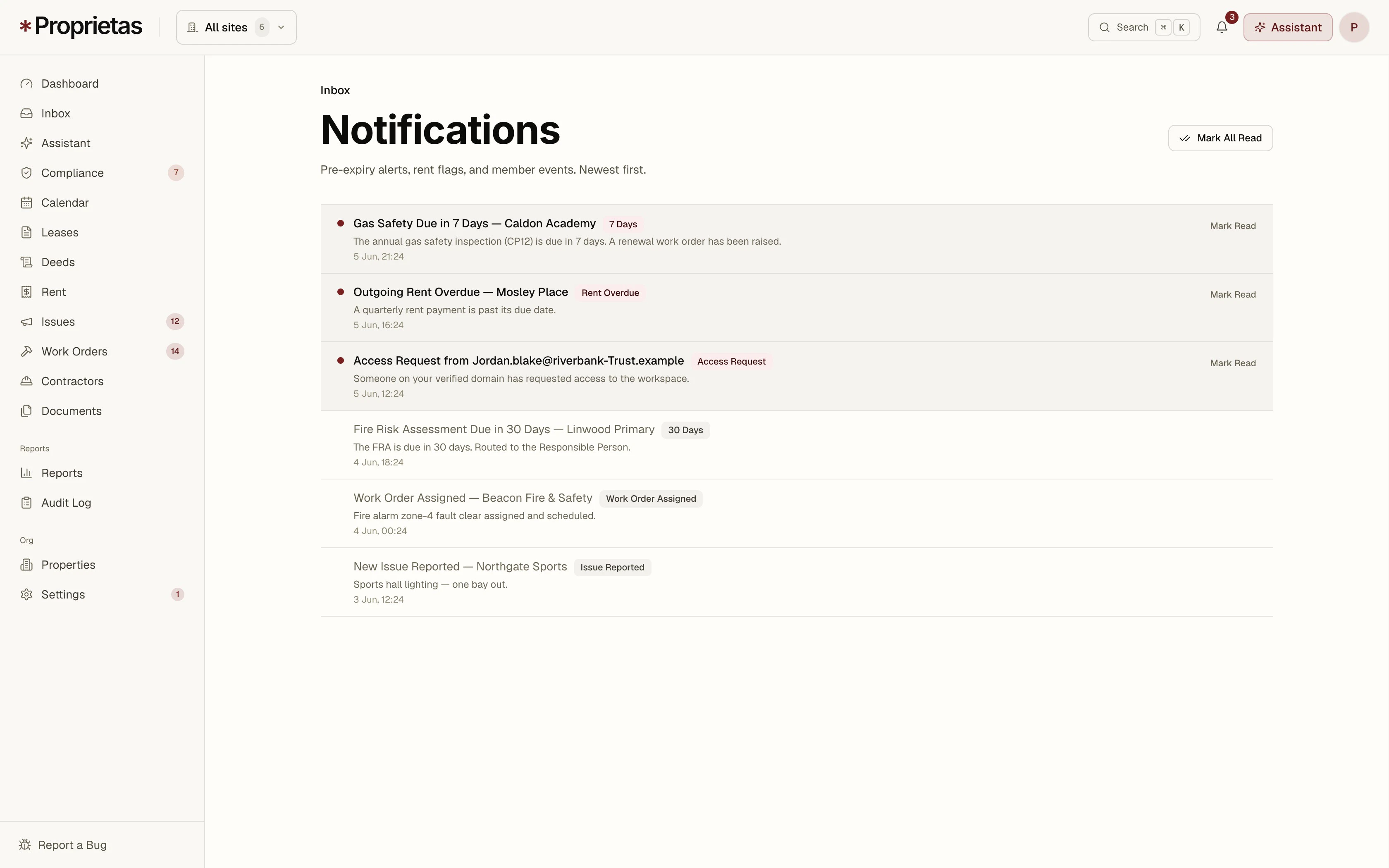Viewport: 1389px width, 868px height.
Task: Mark Access Request notification as read
Action: [1233, 363]
